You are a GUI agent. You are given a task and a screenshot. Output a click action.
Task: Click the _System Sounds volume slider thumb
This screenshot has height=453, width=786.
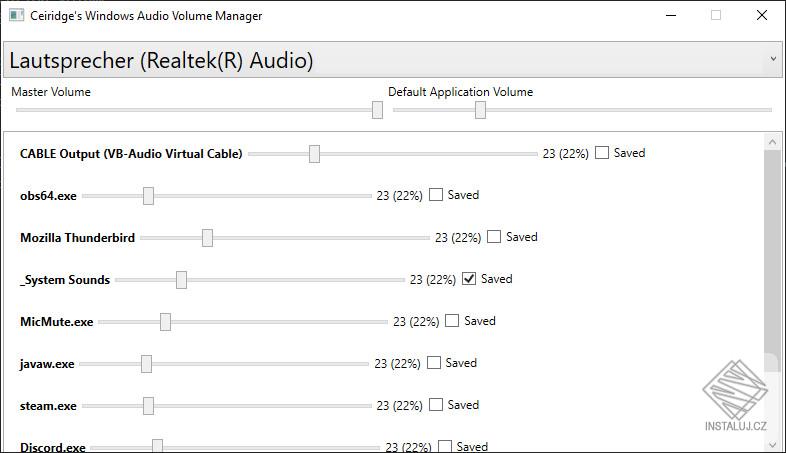[x=181, y=279]
